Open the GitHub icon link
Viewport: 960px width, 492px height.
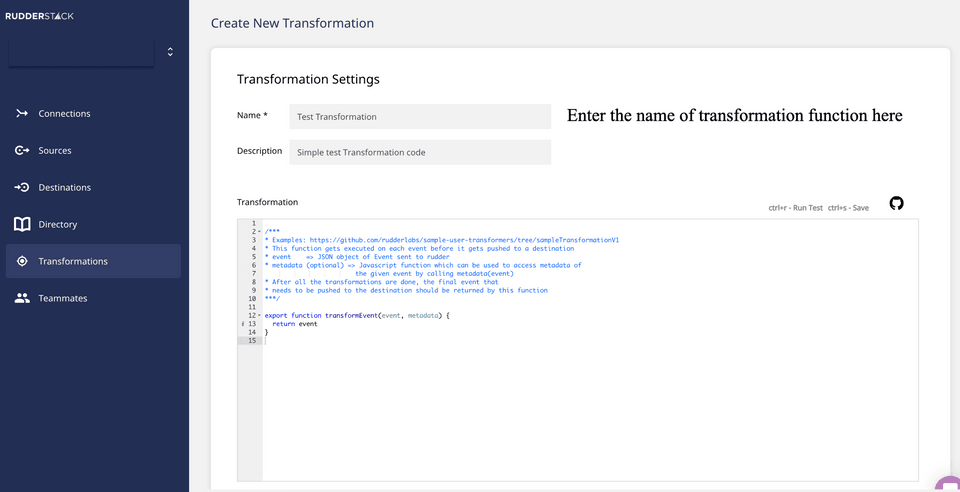click(x=896, y=204)
